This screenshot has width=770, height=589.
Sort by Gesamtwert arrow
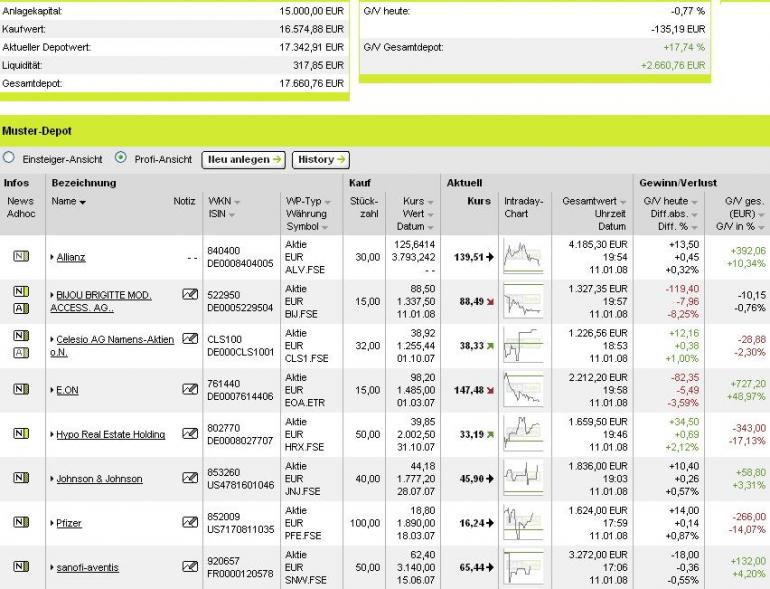pos(623,202)
